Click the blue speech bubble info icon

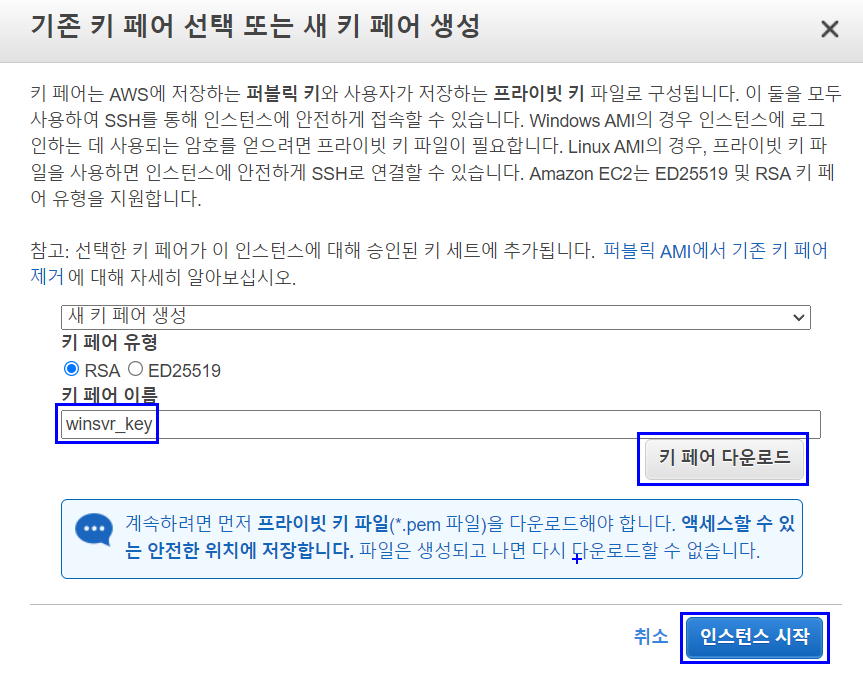pos(94,529)
